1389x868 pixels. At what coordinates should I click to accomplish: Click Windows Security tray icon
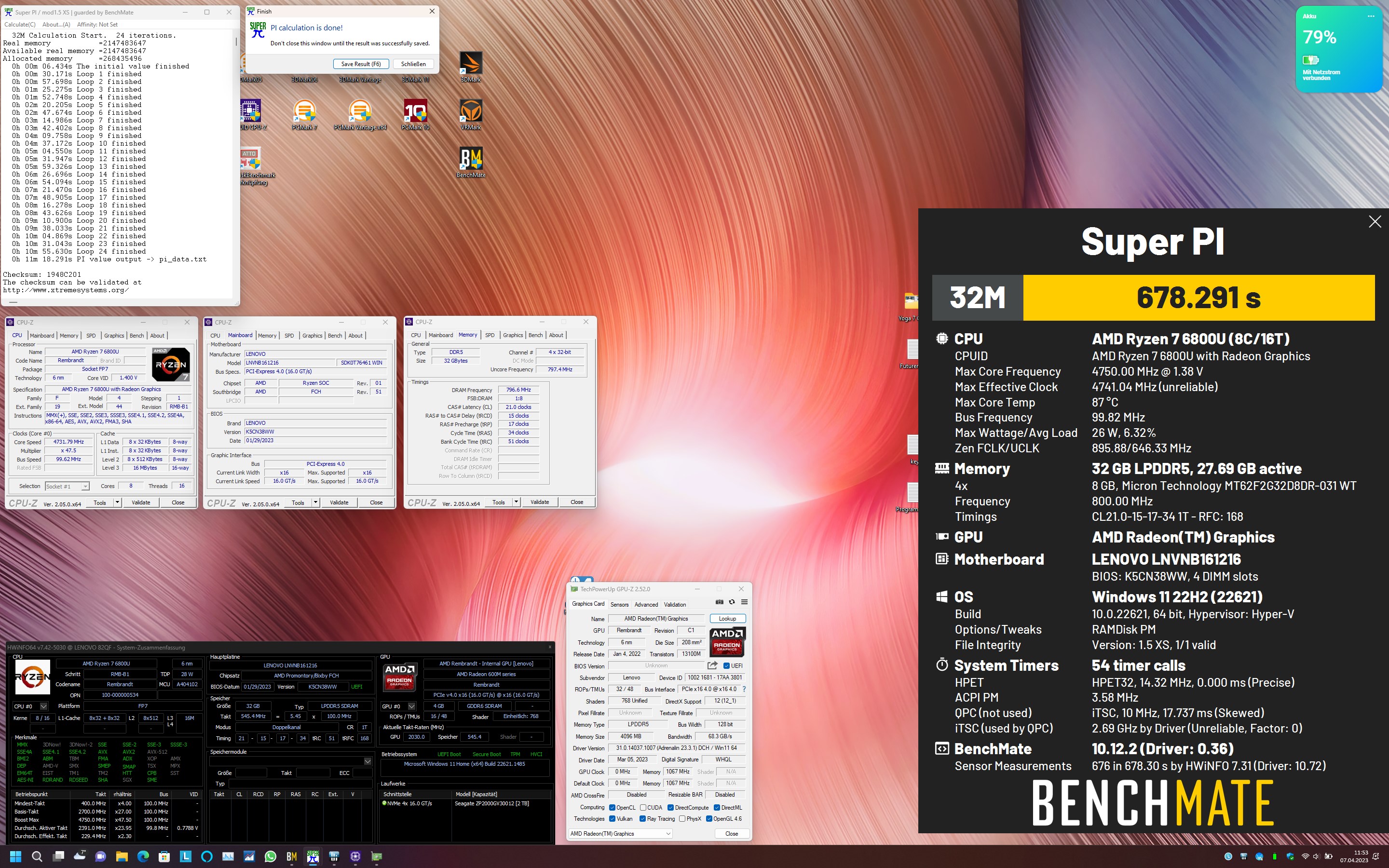point(1290,856)
